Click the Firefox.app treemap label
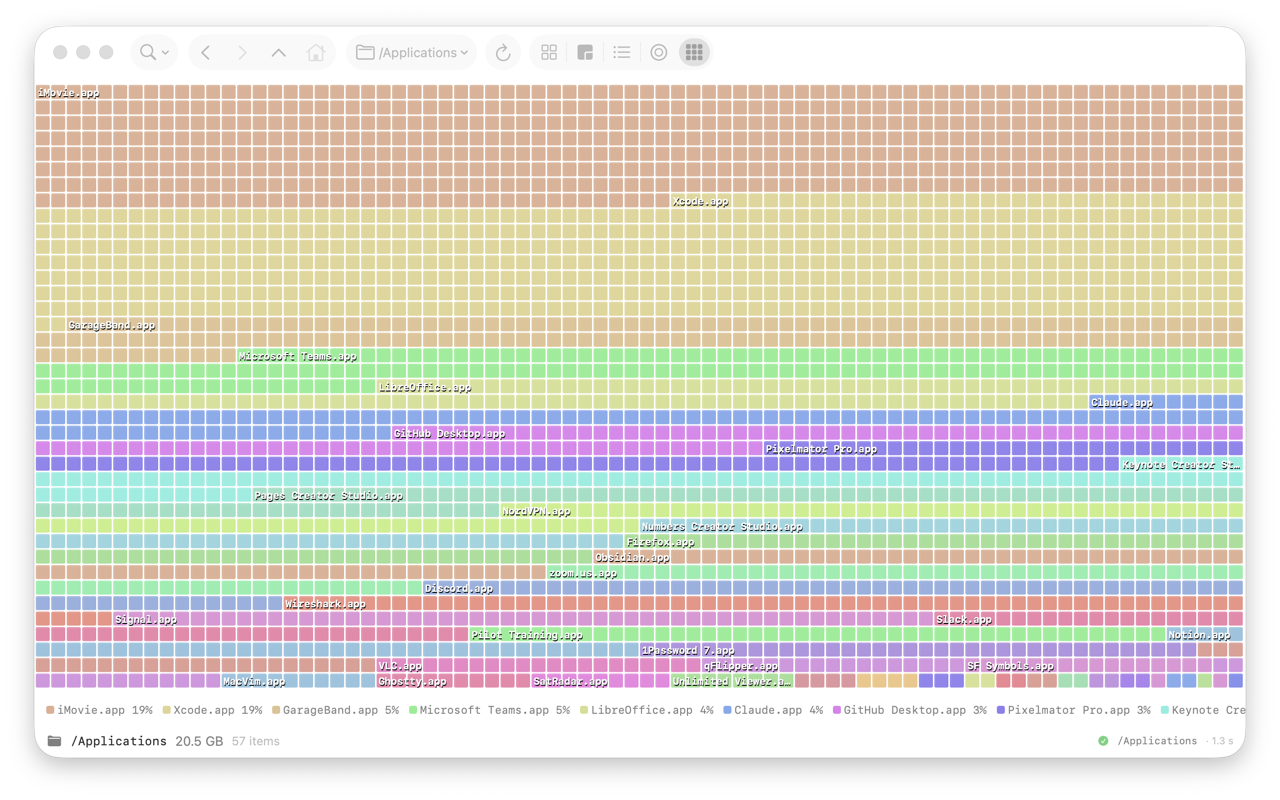This screenshot has width=1280, height=800. 660,542
